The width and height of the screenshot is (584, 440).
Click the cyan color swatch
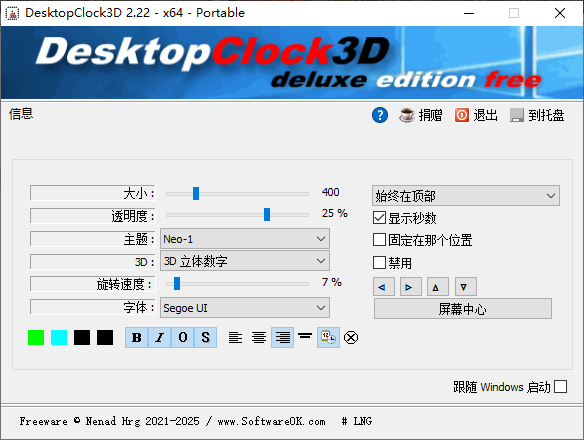pos(59,338)
